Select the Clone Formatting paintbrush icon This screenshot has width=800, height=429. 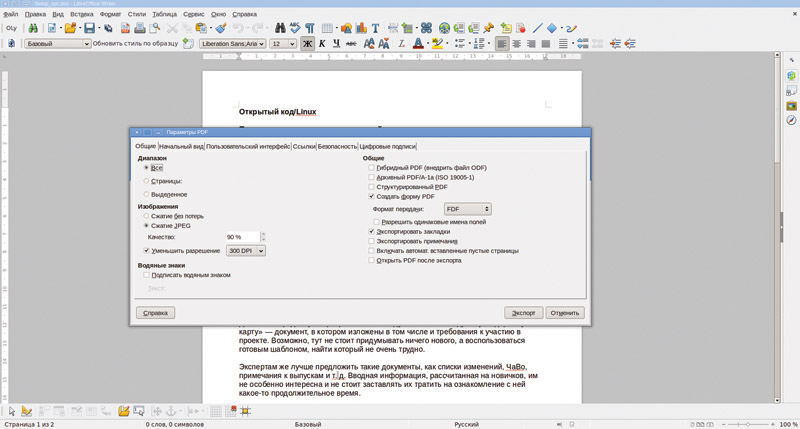(x=221, y=28)
